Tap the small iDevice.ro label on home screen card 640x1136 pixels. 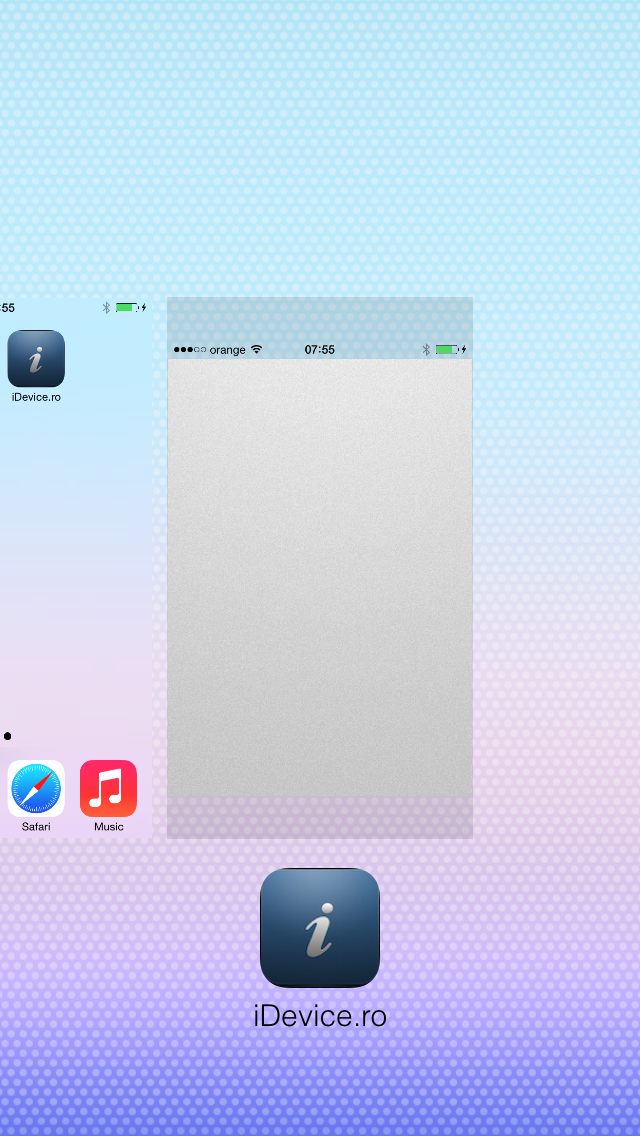[x=36, y=397]
